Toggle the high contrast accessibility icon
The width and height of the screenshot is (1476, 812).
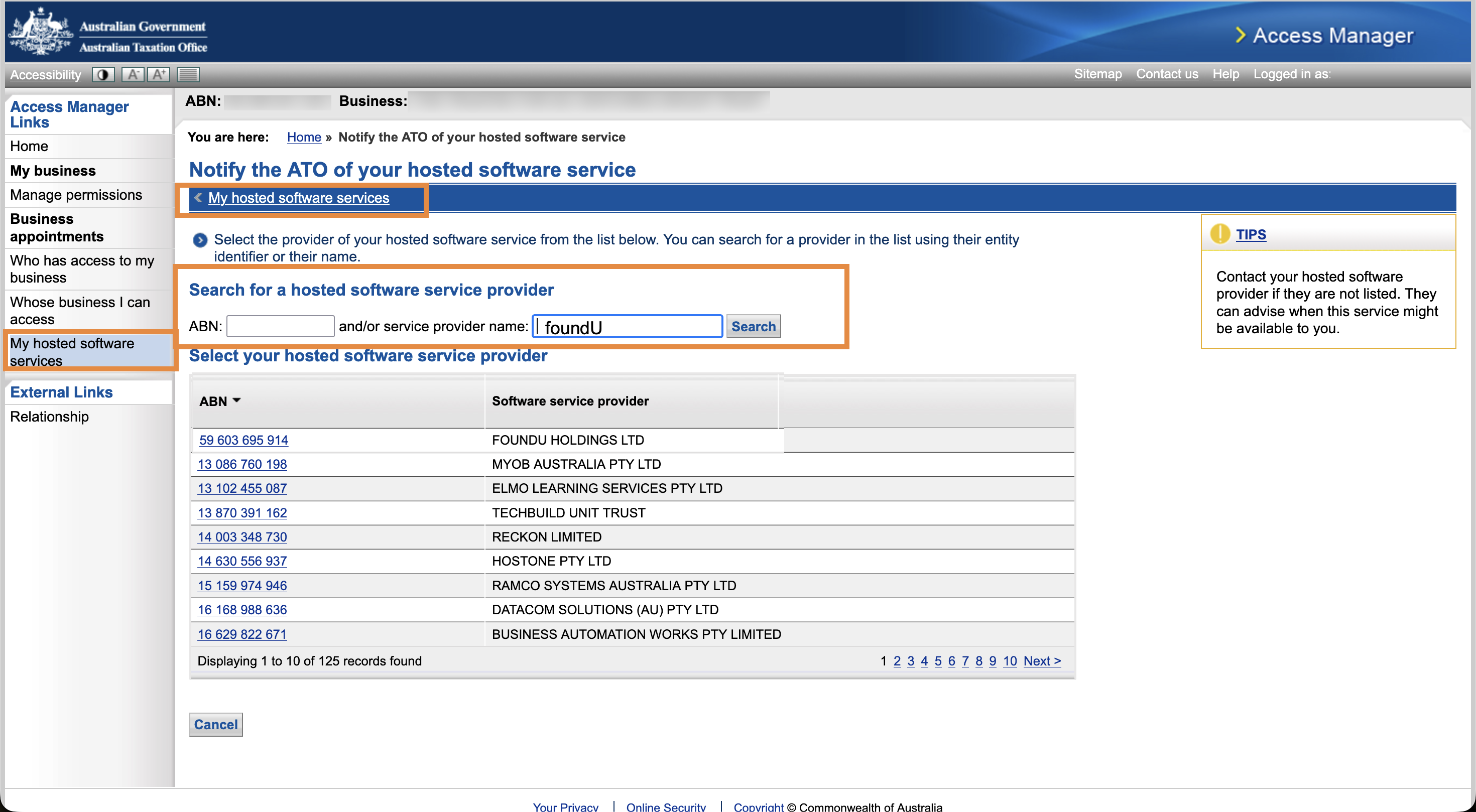point(103,74)
